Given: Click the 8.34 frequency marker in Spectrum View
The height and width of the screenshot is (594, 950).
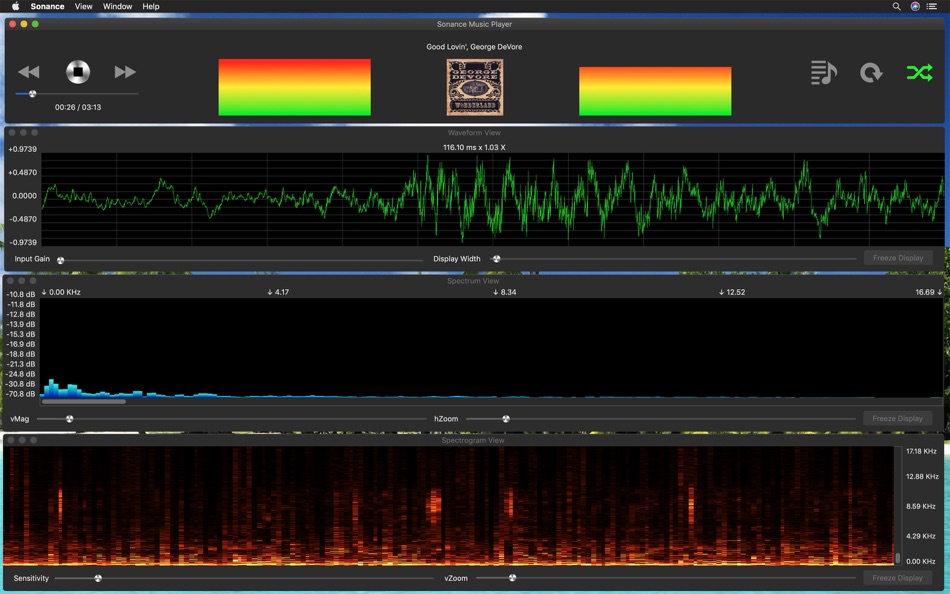Looking at the screenshot, I should (x=505, y=292).
